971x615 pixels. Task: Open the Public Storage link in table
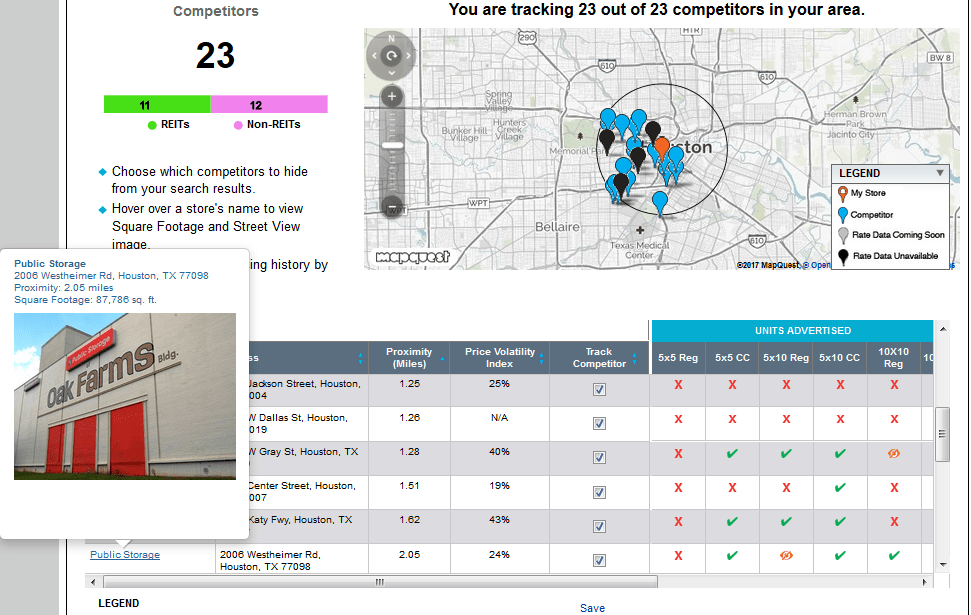pos(125,555)
